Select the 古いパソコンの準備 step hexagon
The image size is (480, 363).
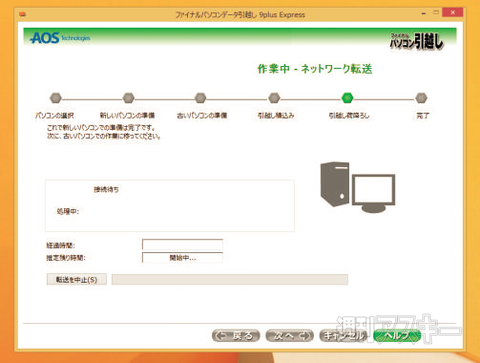(x=200, y=98)
